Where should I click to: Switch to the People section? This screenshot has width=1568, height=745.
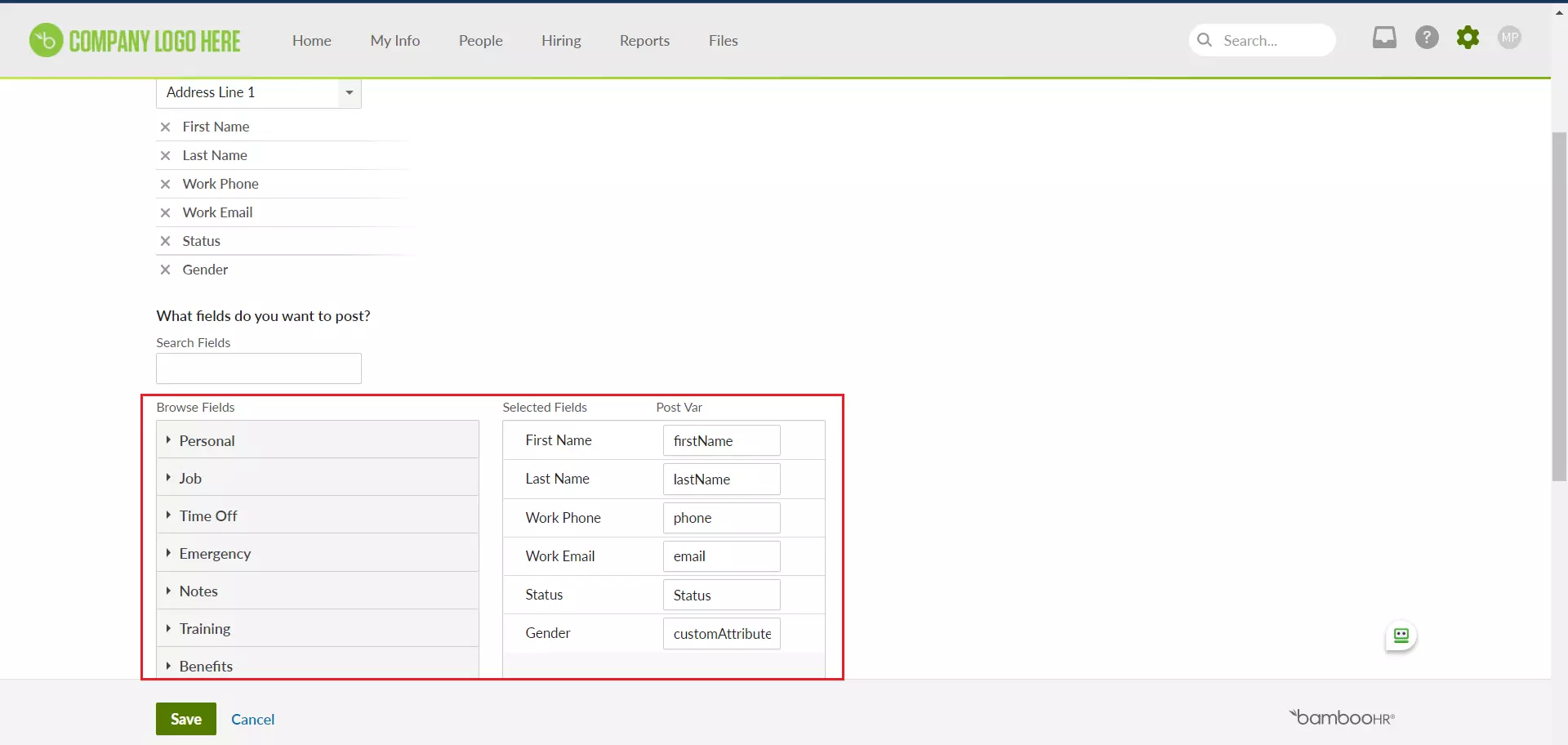[481, 40]
